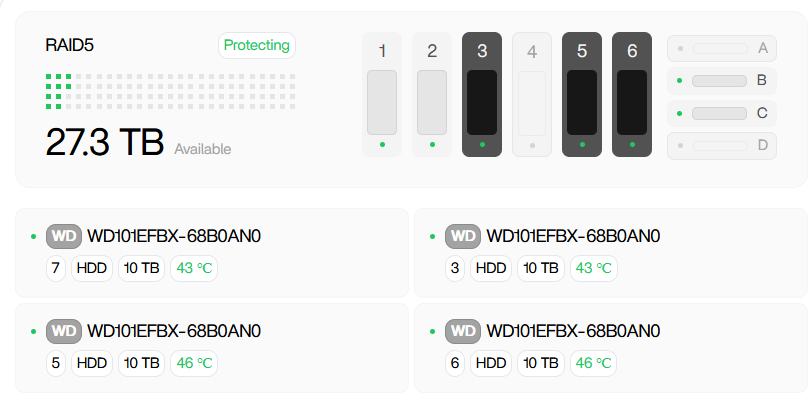The image size is (810, 405).
Task: Click the SSD slot A indicator
Action: pos(722,49)
